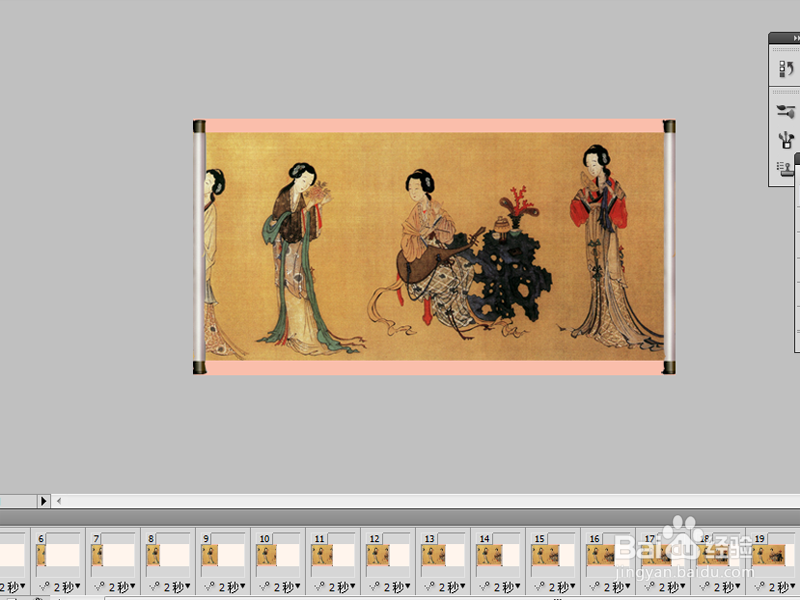Open frame 6 delay dropdown (2秒)
This screenshot has height=600, width=800.
(67, 587)
